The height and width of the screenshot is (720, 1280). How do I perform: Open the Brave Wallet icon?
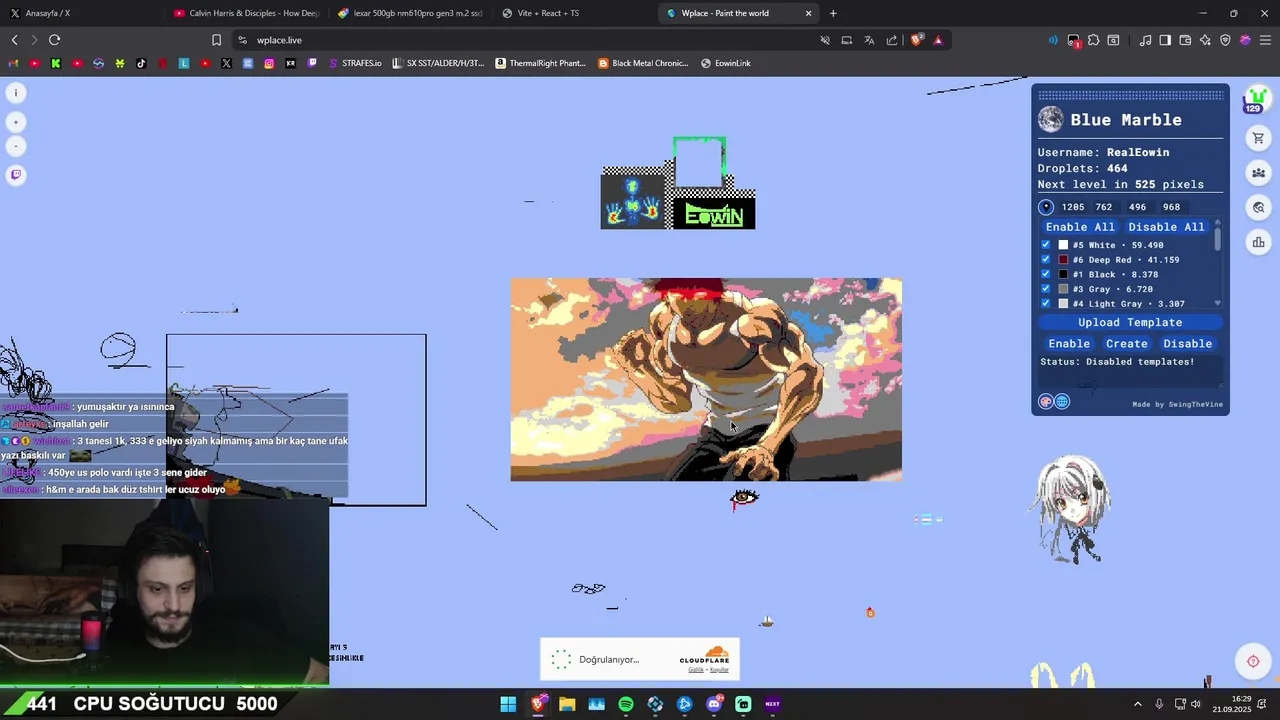click(1185, 40)
